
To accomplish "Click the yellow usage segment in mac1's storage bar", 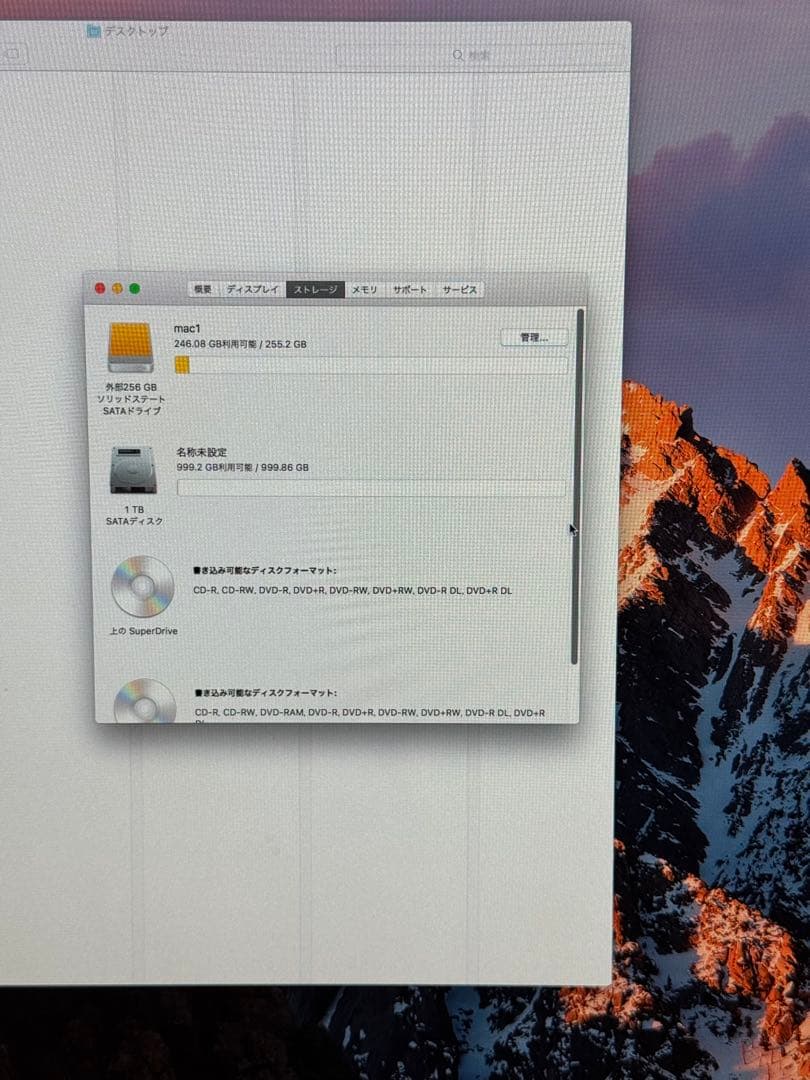I will (x=181, y=365).
